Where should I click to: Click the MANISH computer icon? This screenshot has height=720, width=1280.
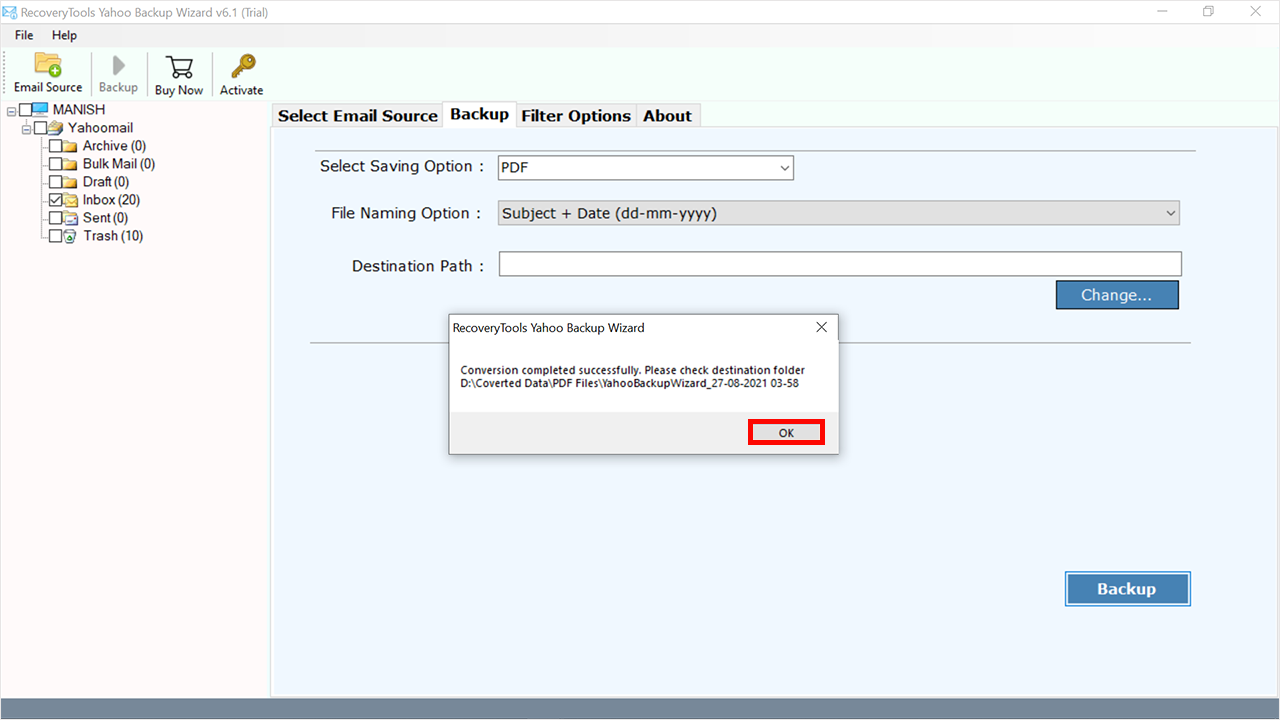41,110
